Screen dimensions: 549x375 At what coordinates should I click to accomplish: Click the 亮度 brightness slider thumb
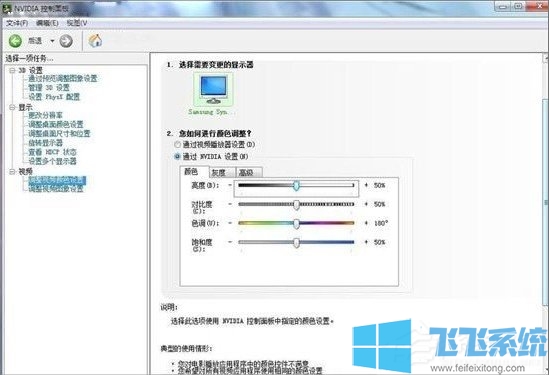(297, 186)
